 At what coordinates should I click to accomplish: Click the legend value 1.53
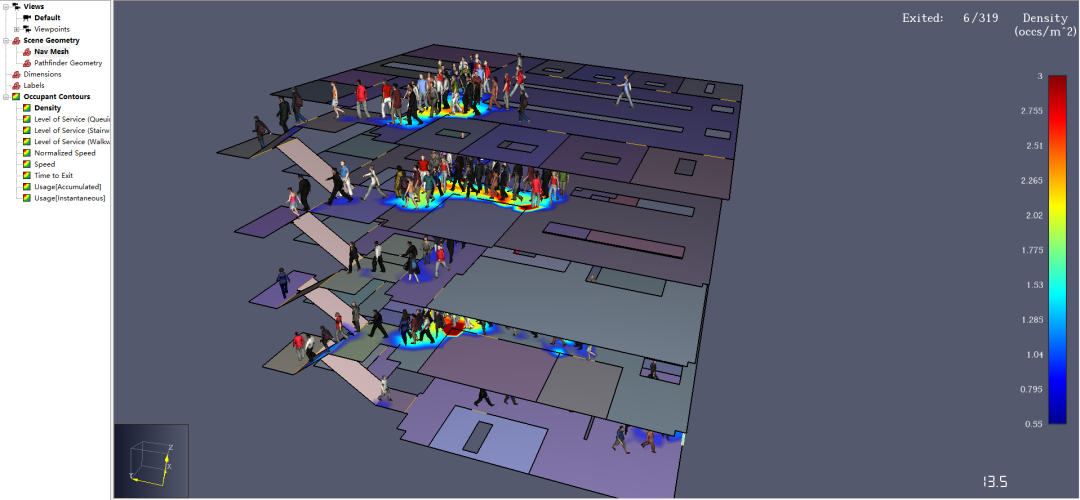point(1034,285)
